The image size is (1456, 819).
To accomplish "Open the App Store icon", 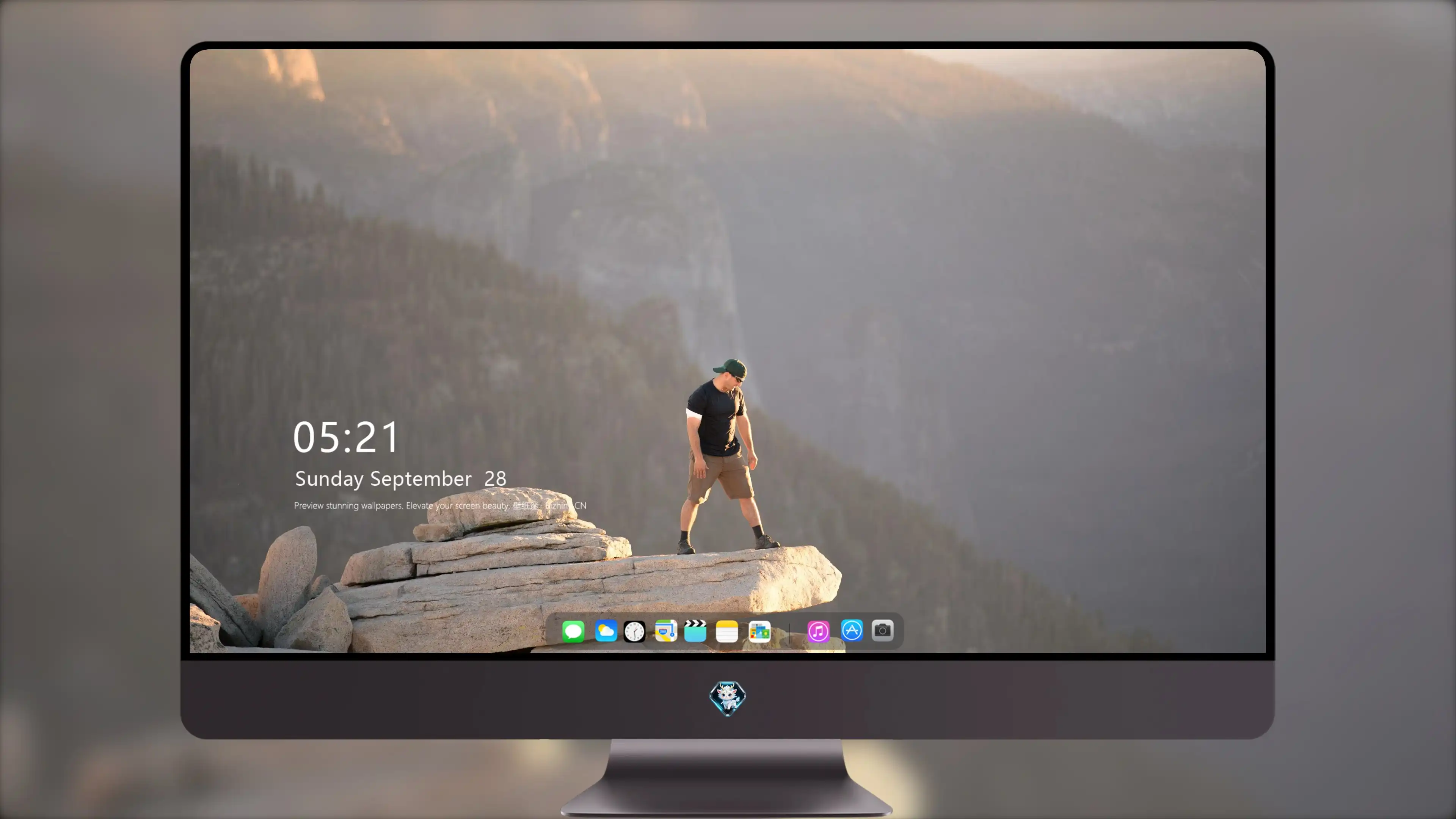I will pos(852,630).
